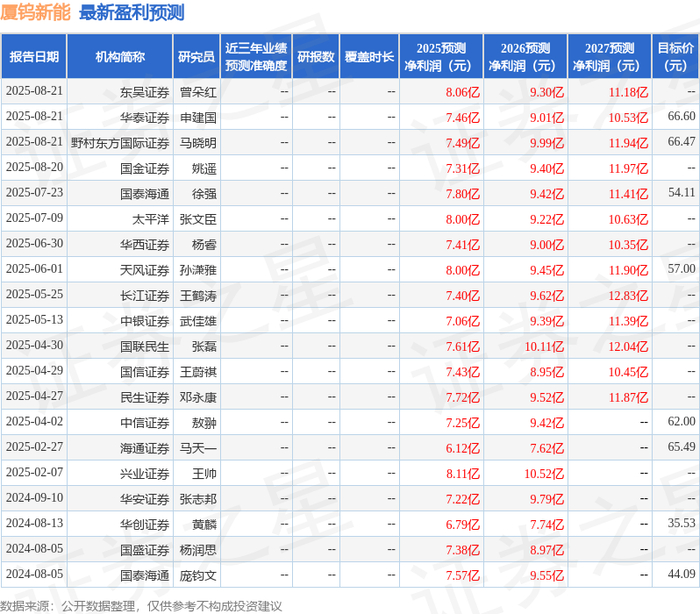
Task: Click the 10.52亿 2026 profit value
Action: (x=544, y=474)
